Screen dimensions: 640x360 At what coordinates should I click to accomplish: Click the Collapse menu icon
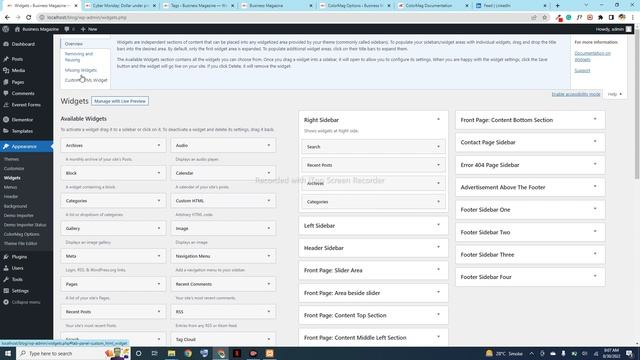[6, 302]
